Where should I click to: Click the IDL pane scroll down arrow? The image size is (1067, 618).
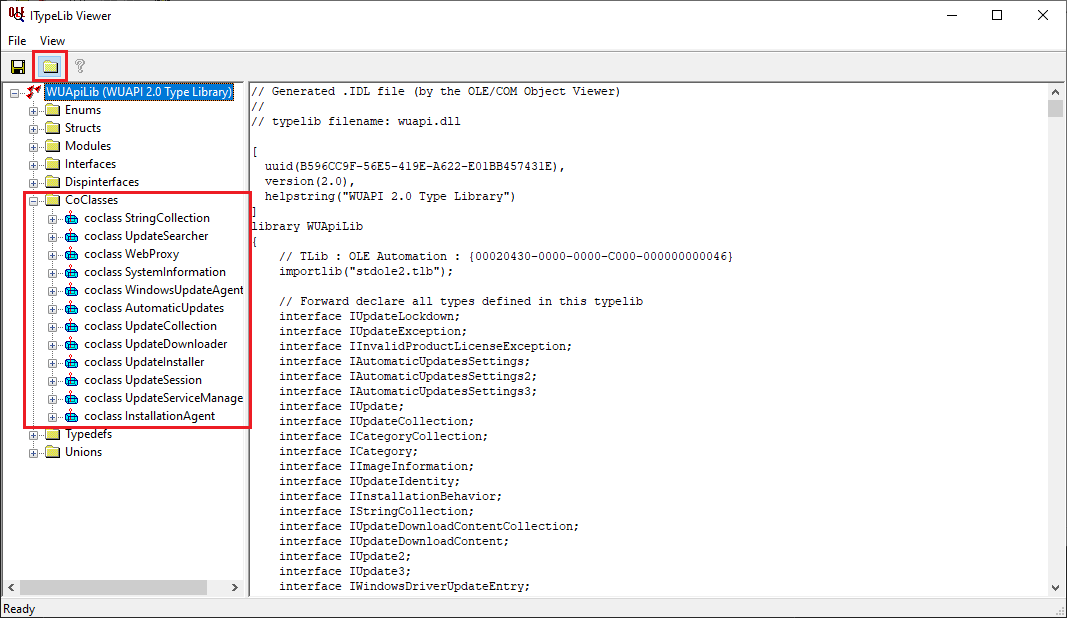coord(1055,587)
